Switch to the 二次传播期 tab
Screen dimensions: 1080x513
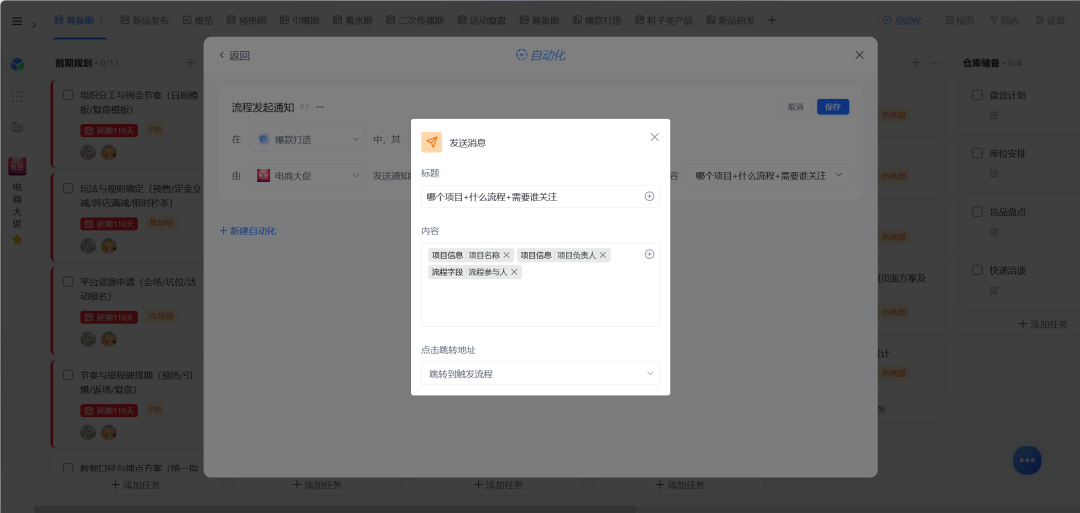[415, 21]
